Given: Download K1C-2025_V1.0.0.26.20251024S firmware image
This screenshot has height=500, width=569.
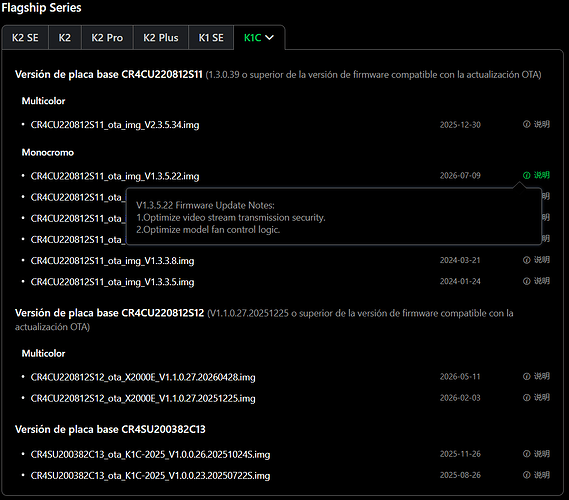Looking at the screenshot, I should point(150,454).
